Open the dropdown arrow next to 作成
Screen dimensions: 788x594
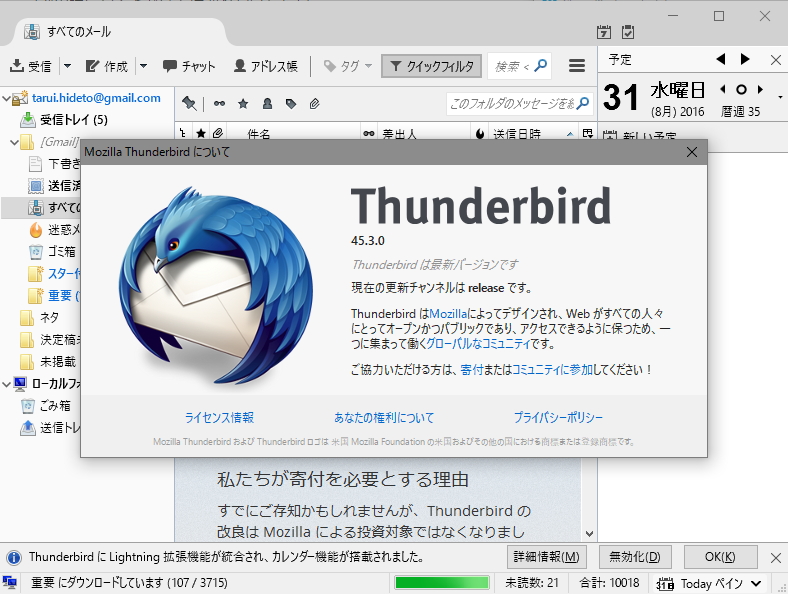(x=143, y=66)
